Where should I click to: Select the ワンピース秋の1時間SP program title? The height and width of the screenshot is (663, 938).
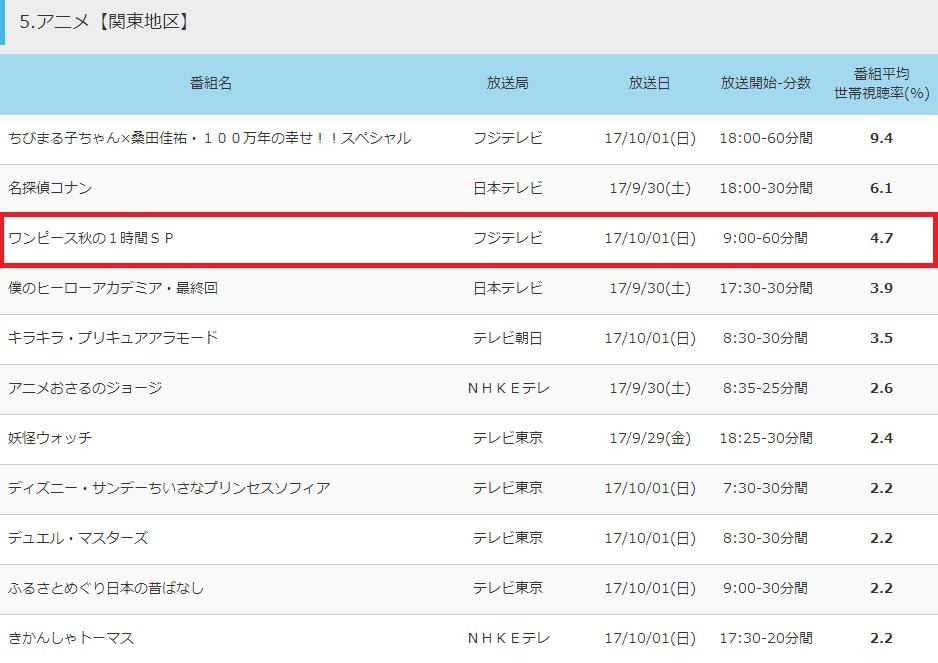click(x=91, y=238)
